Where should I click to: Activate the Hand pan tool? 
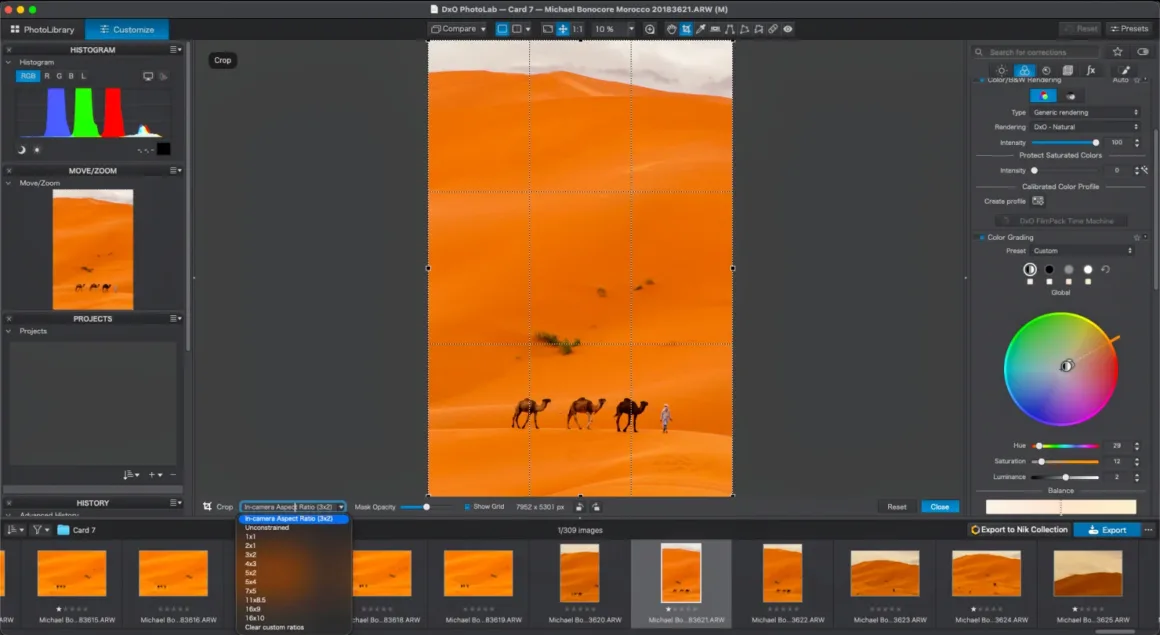coord(671,29)
